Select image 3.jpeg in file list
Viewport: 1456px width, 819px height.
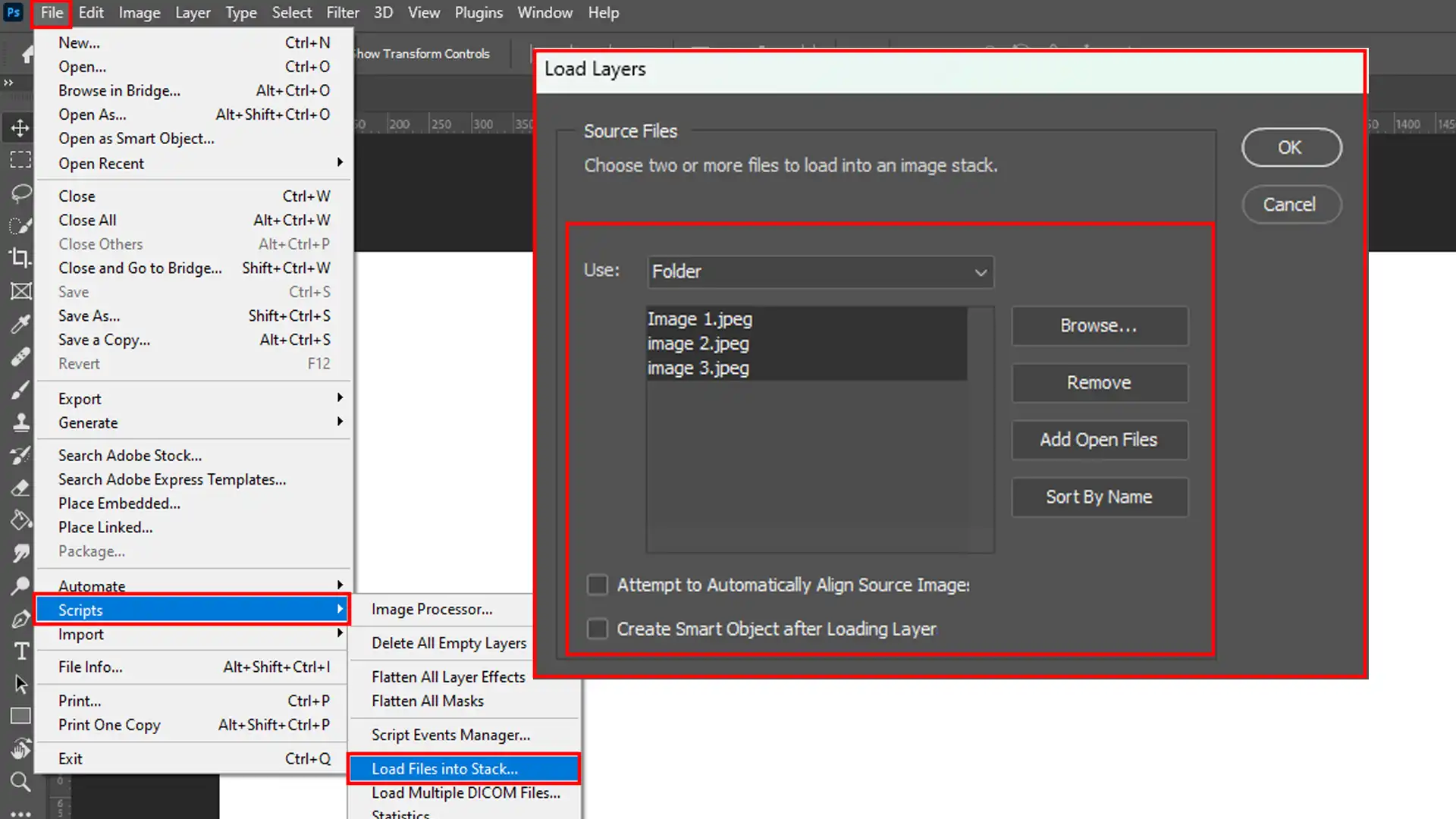click(x=807, y=368)
